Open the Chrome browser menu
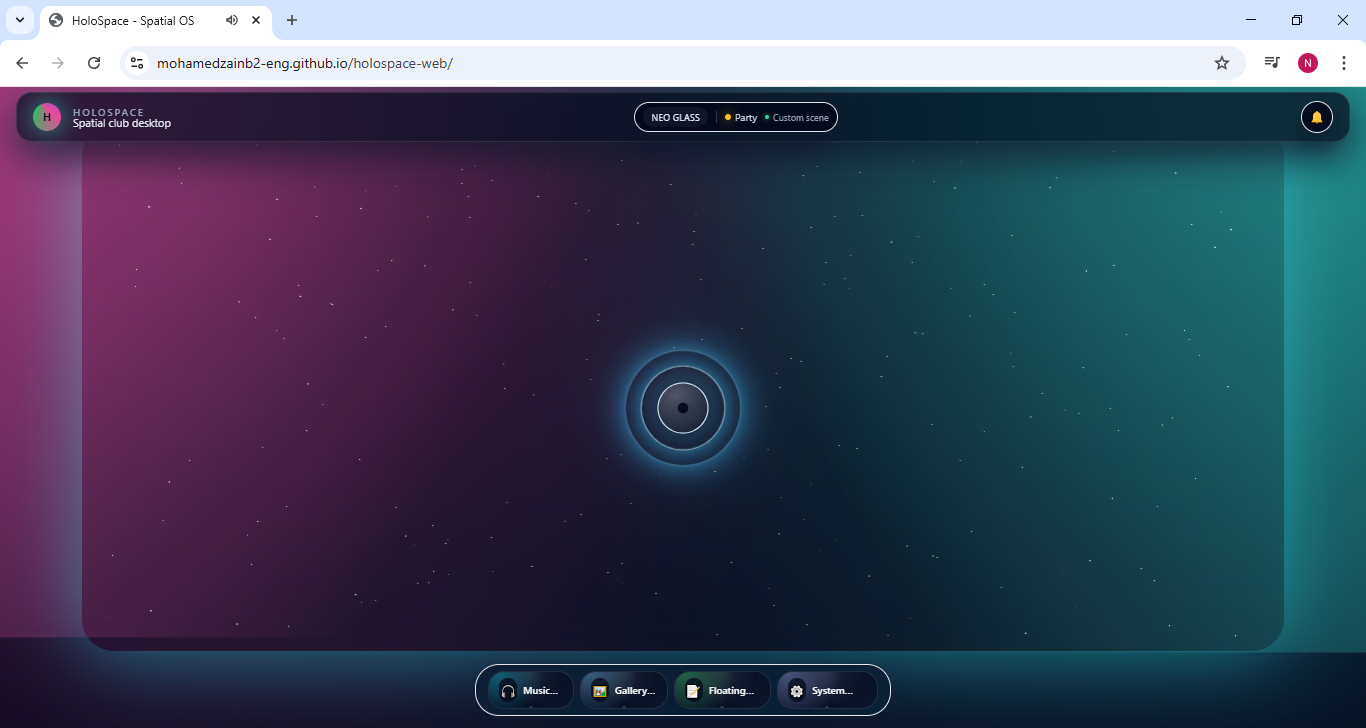Screen dimensions: 1366x728 click(x=1344, y=62)
